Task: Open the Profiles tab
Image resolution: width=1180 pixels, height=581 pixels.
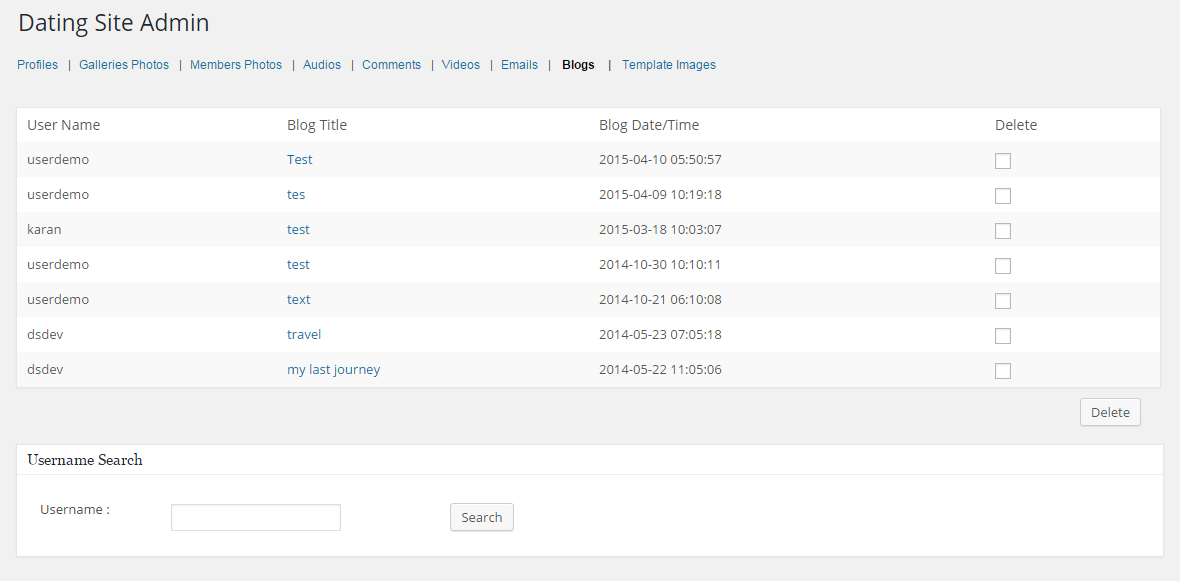Action: [38, 65]
